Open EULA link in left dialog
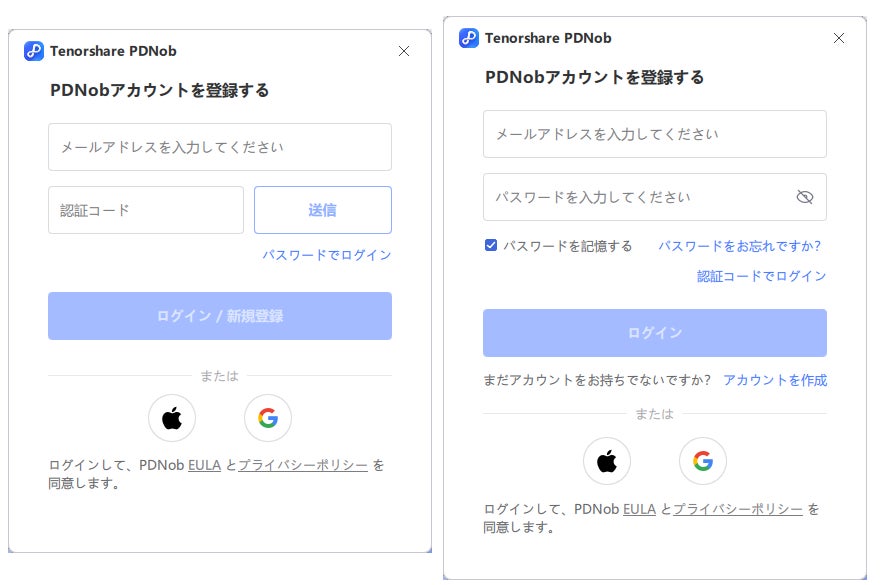881x585 pixels. pos(204,465)
